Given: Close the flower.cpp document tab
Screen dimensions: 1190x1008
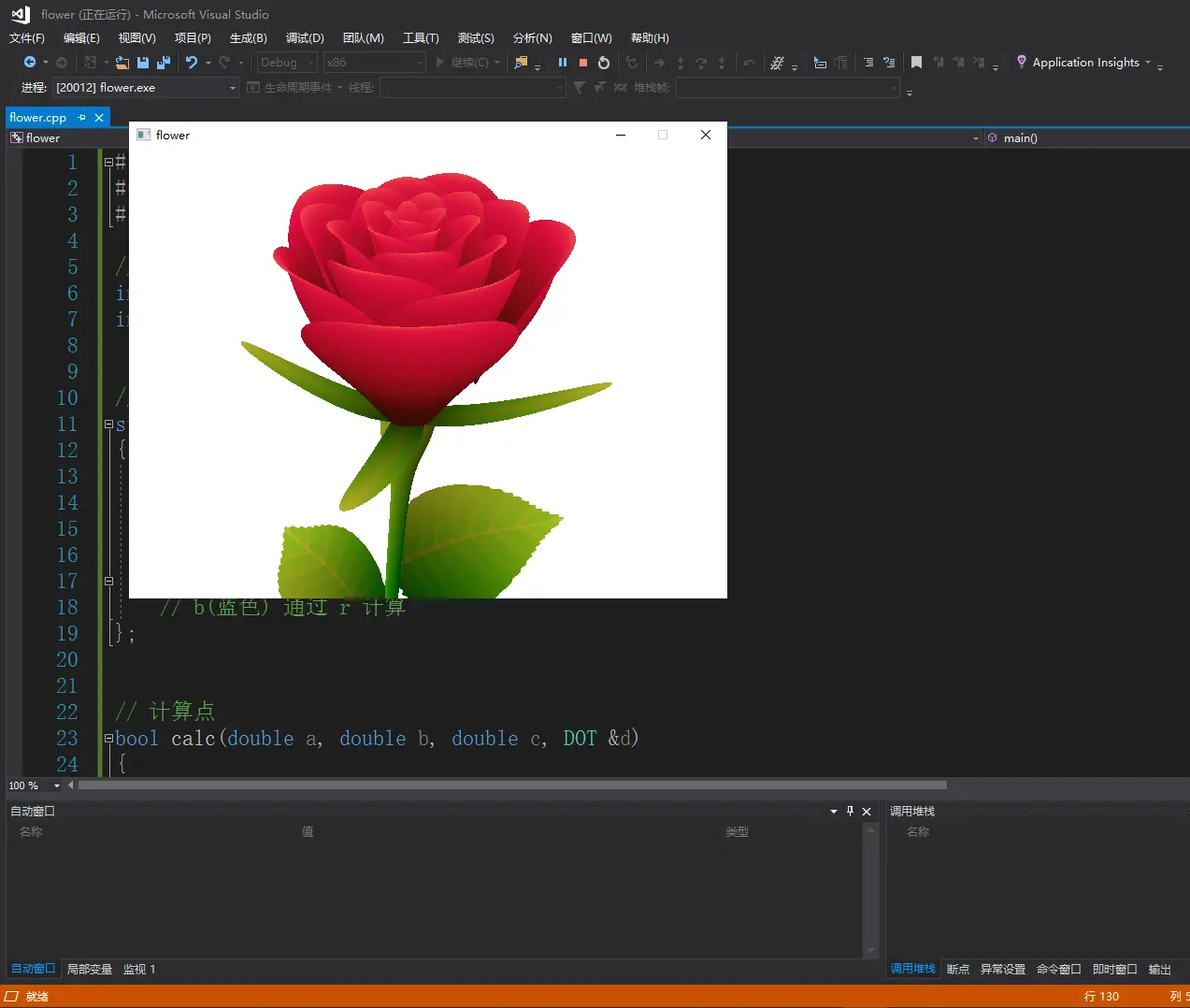Looking at the screenshot, I should 99,118.
